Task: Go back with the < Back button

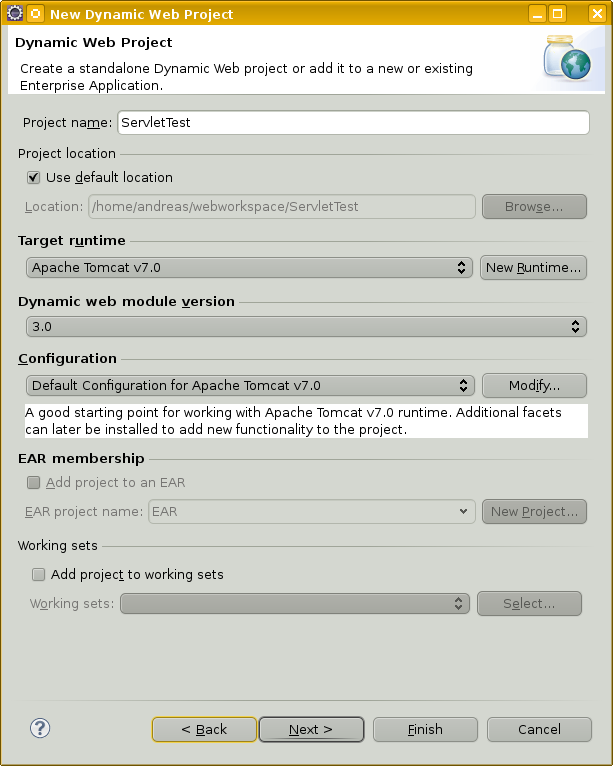Action: (204, 729)
